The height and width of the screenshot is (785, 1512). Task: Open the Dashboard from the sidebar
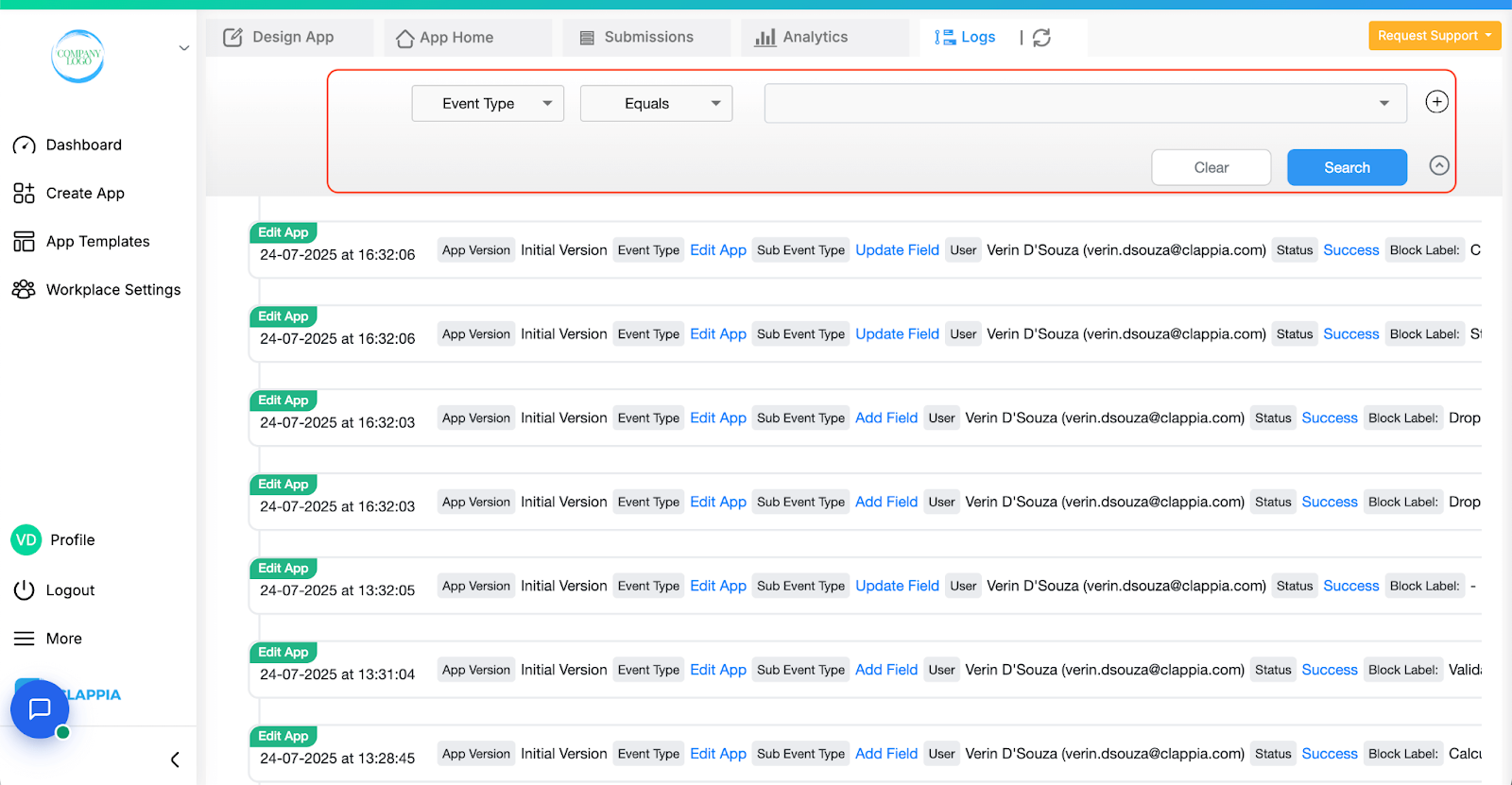67,145
